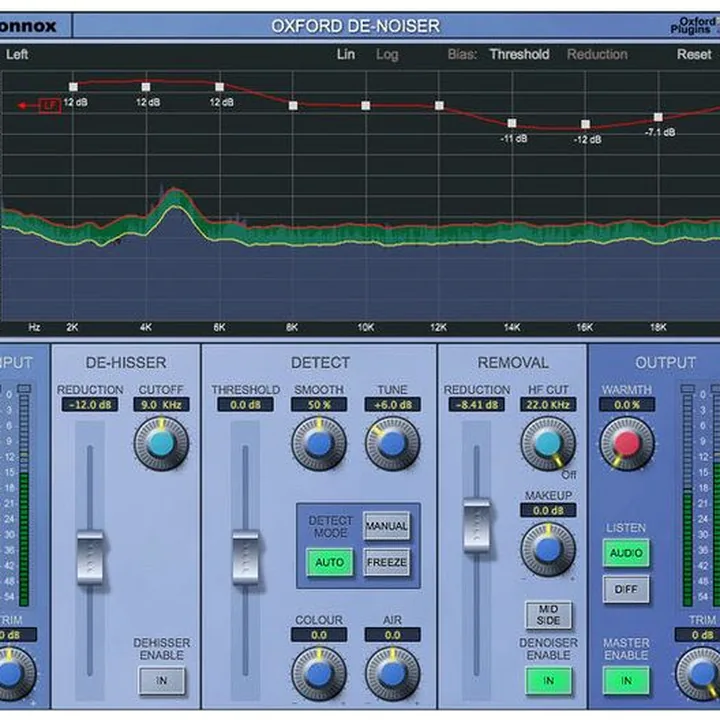
Task: Click the HF CUT 22.0 KHz field
Action: 548,405
